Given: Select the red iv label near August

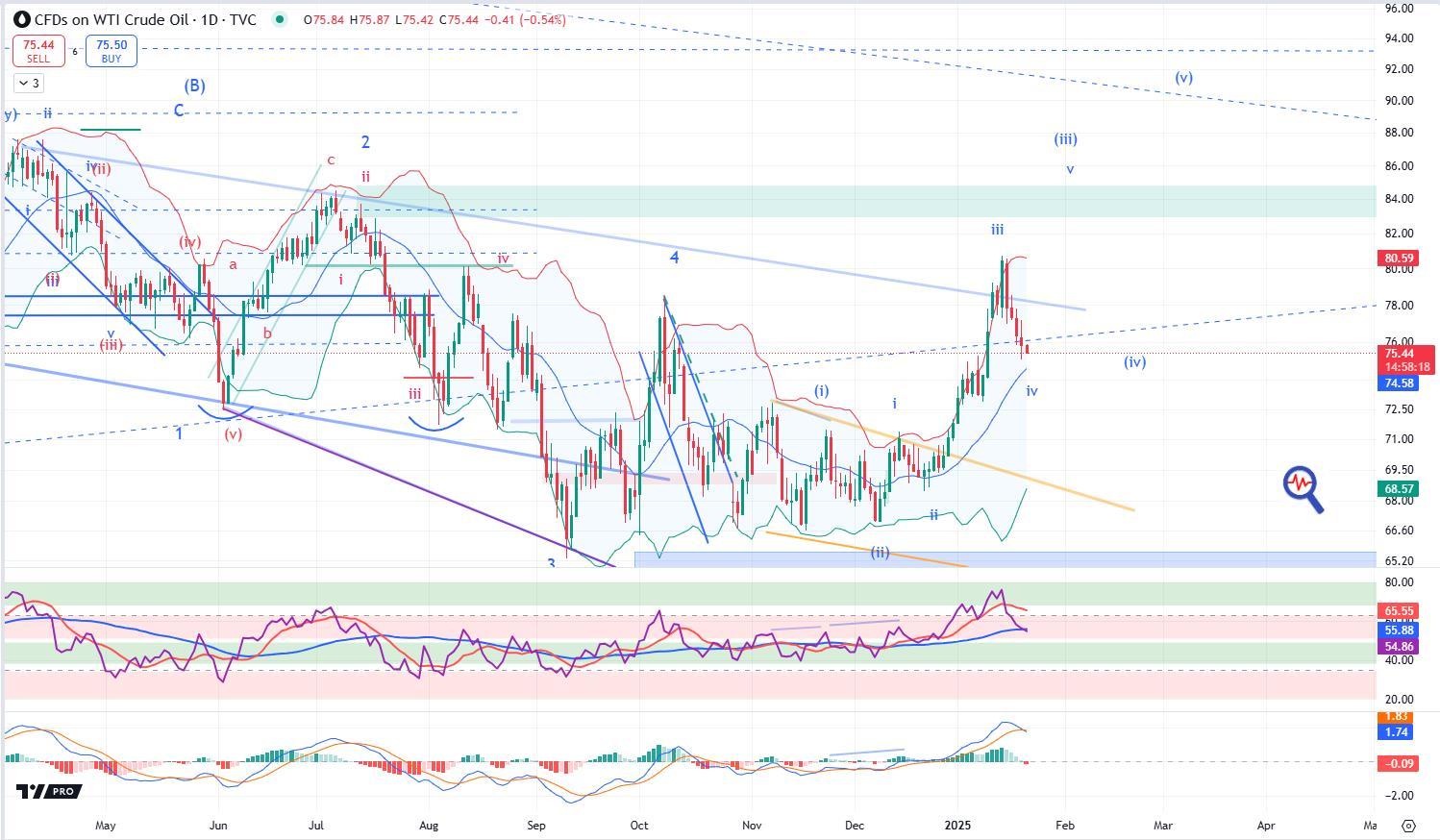Looking at the screenshot, I should click(x=503, y=259).
